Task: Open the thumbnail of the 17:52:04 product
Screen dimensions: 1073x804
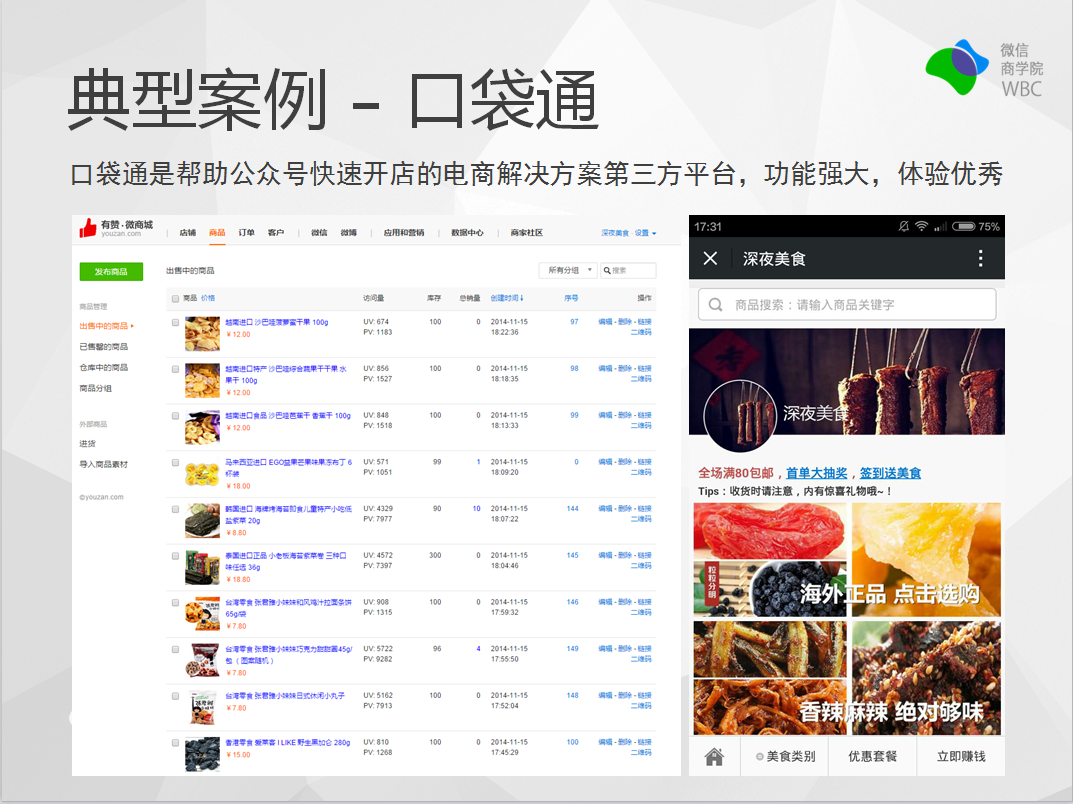Action: click(x=202, y=708)
